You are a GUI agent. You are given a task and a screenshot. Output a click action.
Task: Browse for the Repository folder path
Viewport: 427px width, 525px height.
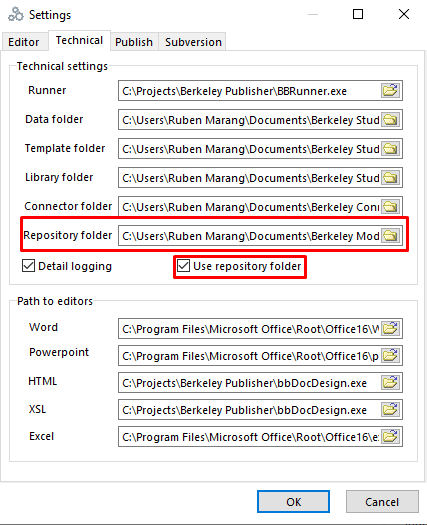[x=390, y=235]
